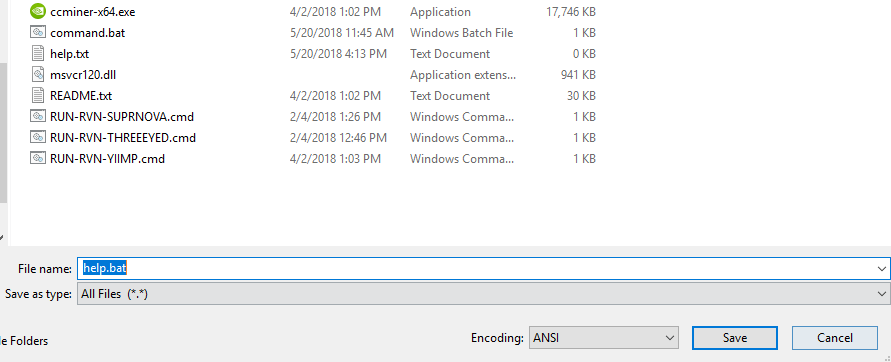The height and width of the screenshot is (362, 891).
Task: Select the ccminer-x64.exe application icon
Action: [38, 11]
